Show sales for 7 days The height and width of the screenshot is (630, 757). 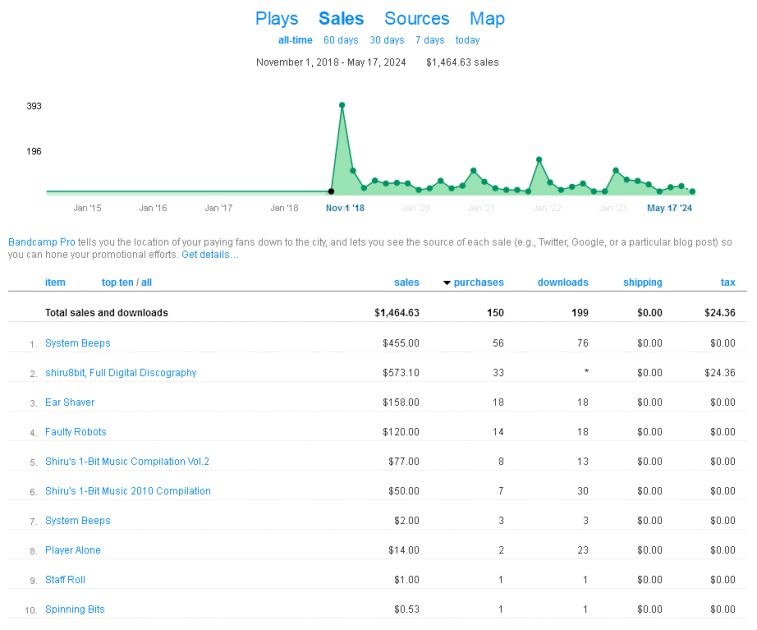tap(430, 40)
